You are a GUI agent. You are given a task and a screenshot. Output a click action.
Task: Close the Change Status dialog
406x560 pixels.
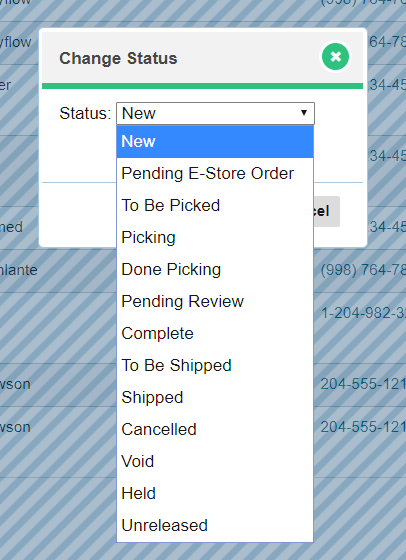[x=335, y=56]
